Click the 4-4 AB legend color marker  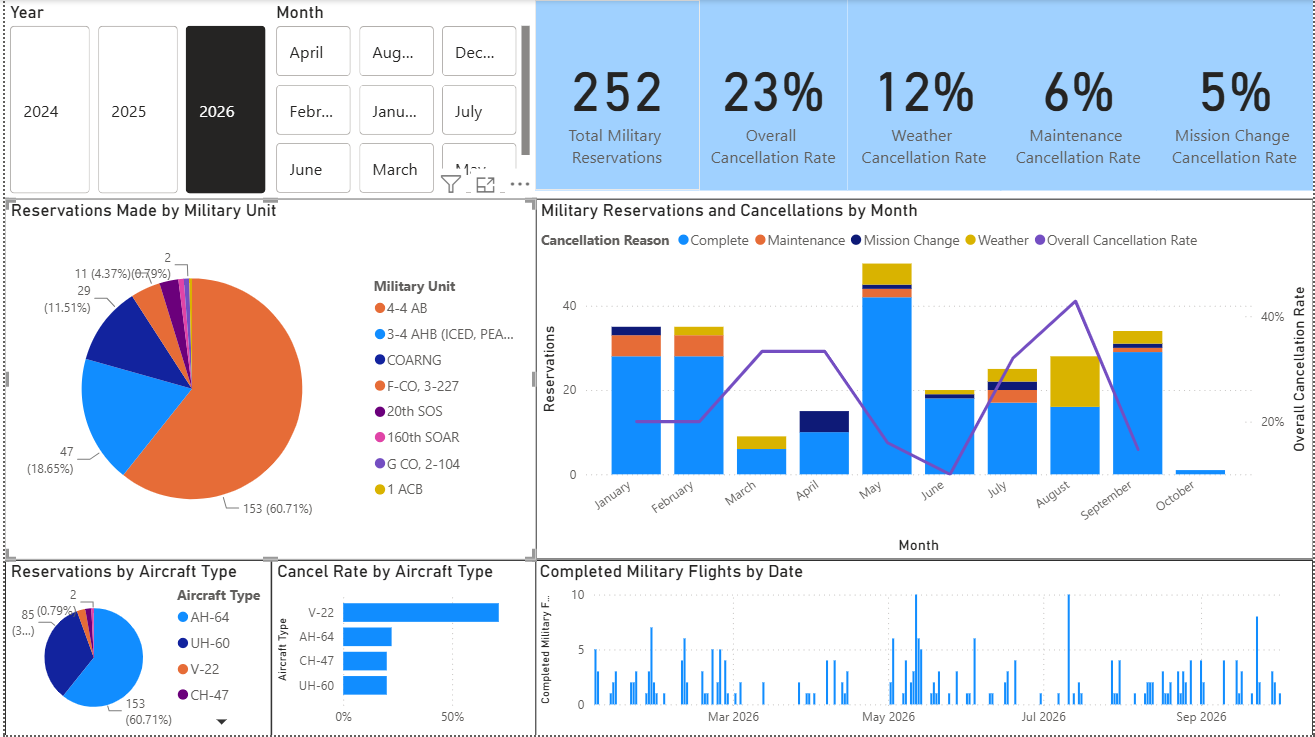[380, 308]
